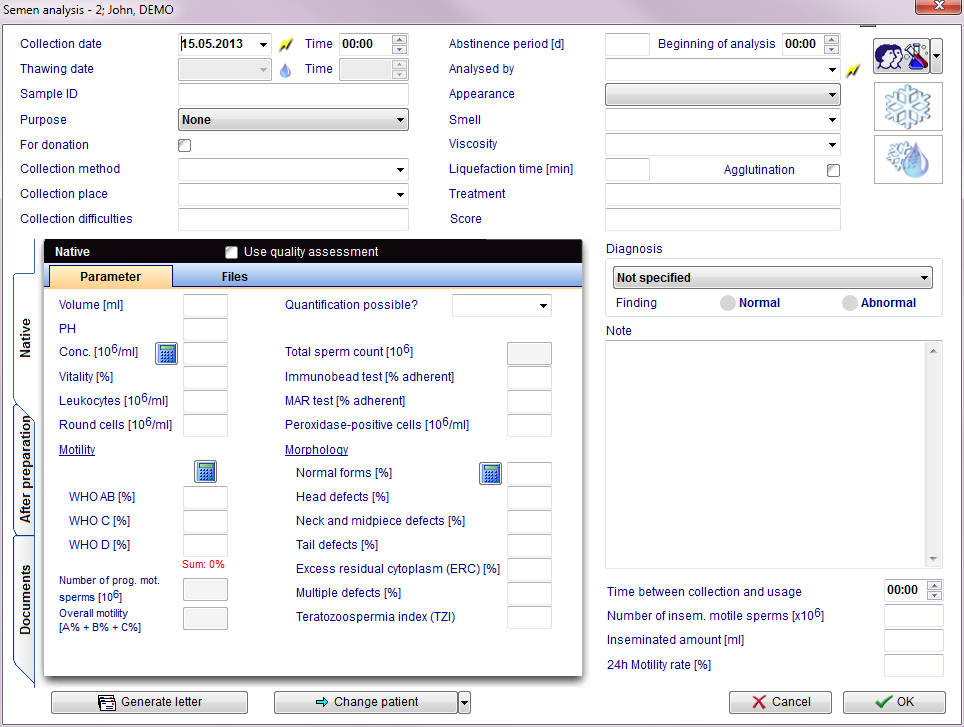This screenshot has width=964, height=727.
Task: Click the Teratozoospermia index input field
Action: pyautogui.click(x=529, y=618)
